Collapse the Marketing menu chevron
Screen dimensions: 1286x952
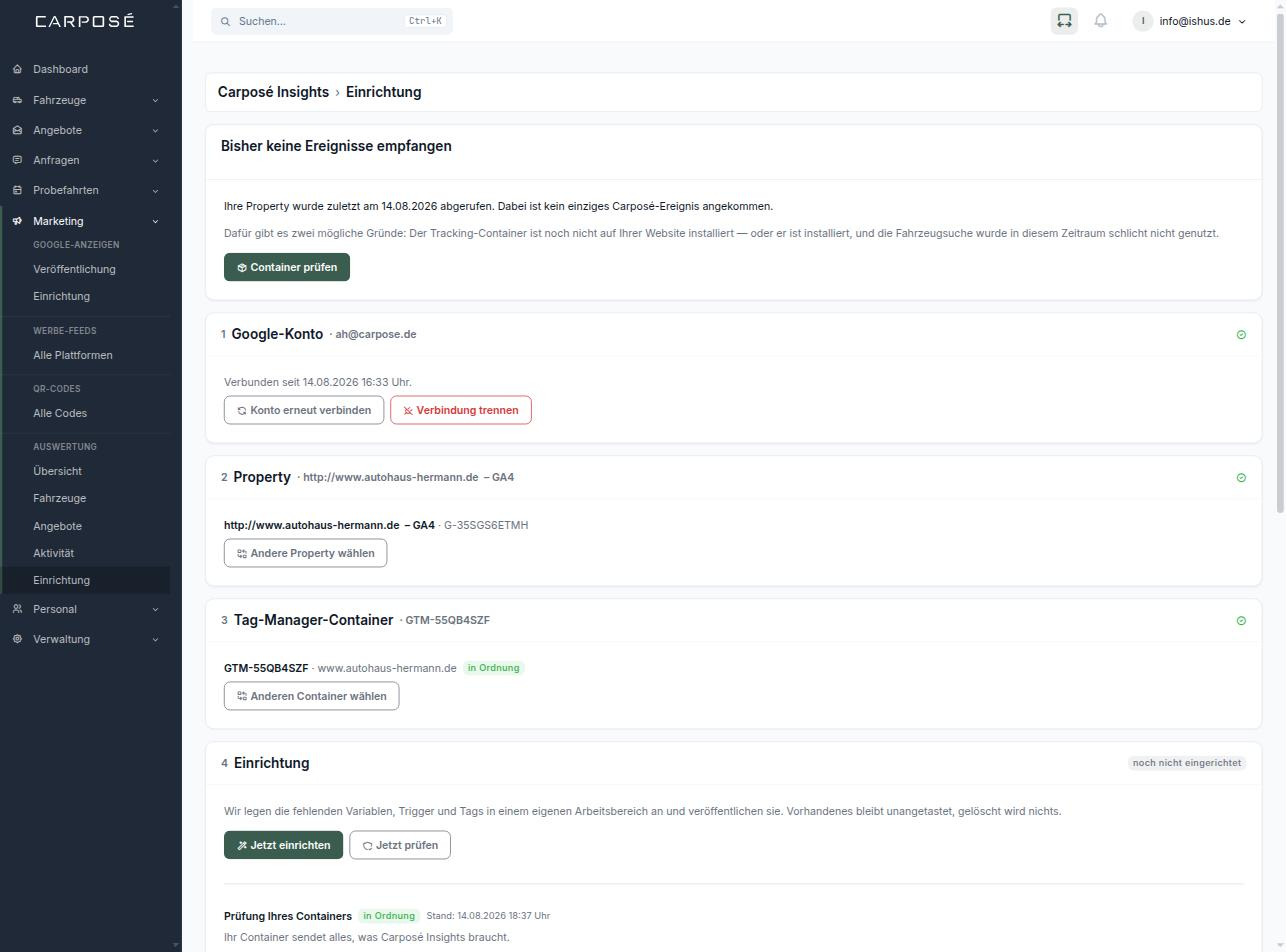pos(155,221)
